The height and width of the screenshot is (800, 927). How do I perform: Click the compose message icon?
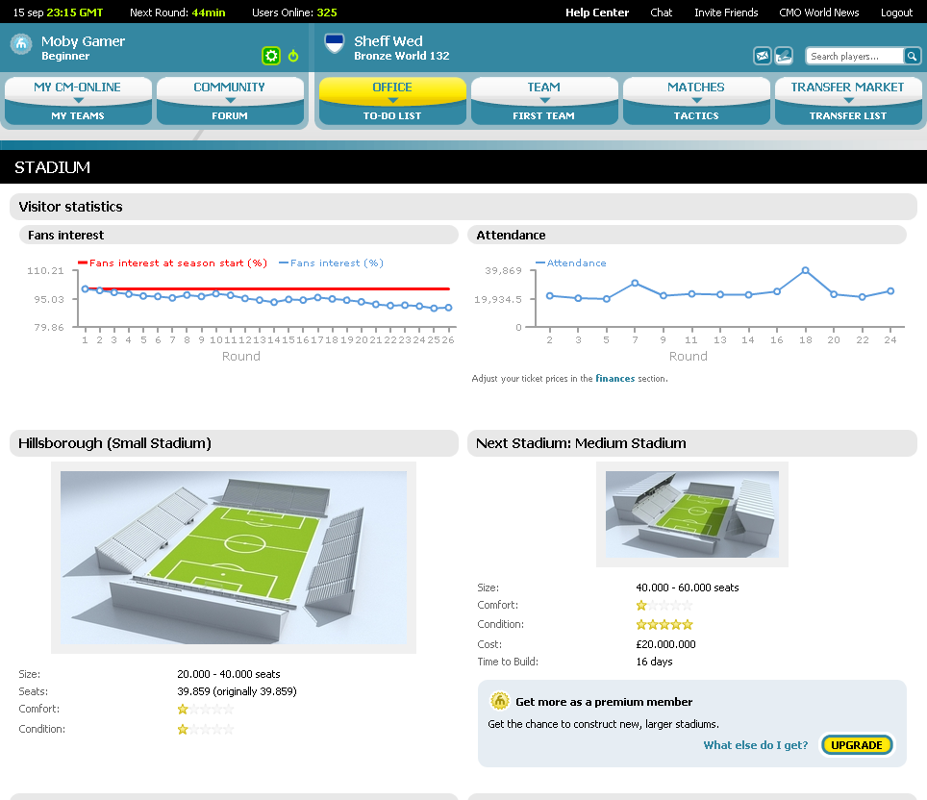click(x=783, y=55)
